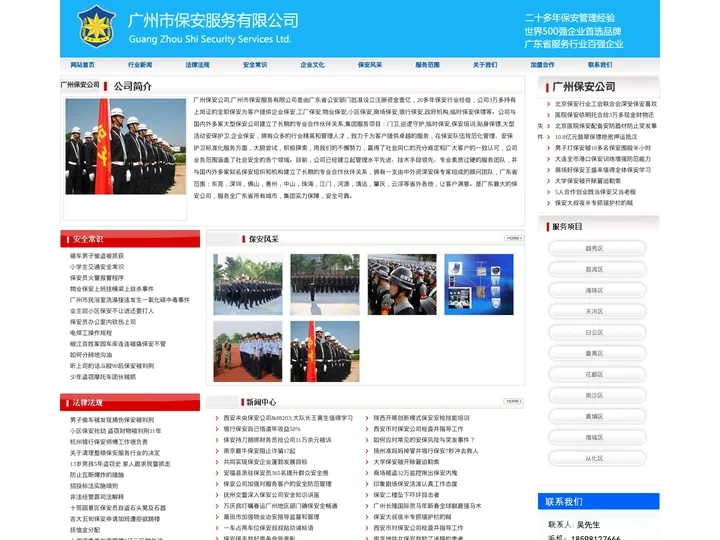The height and width of the screenshot is (540, 720).
Task: Open 5人合作创业既当保安又当老板 sidebar link
Action: [x=595, y=192]
